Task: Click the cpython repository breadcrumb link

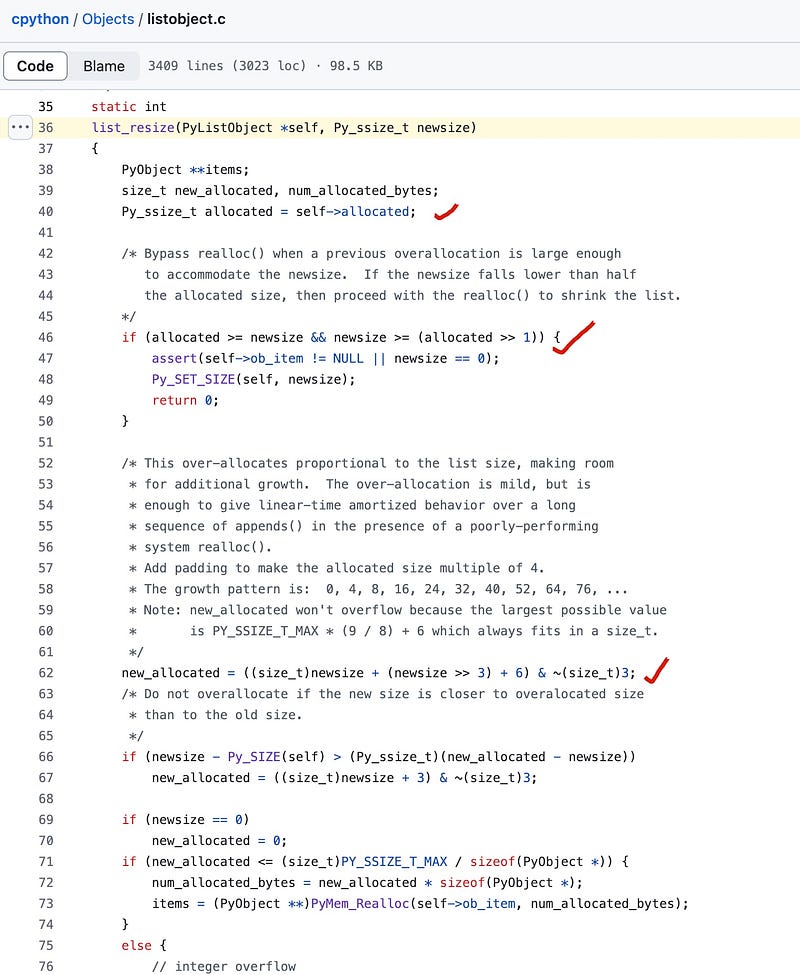Action: coord(40,19)
